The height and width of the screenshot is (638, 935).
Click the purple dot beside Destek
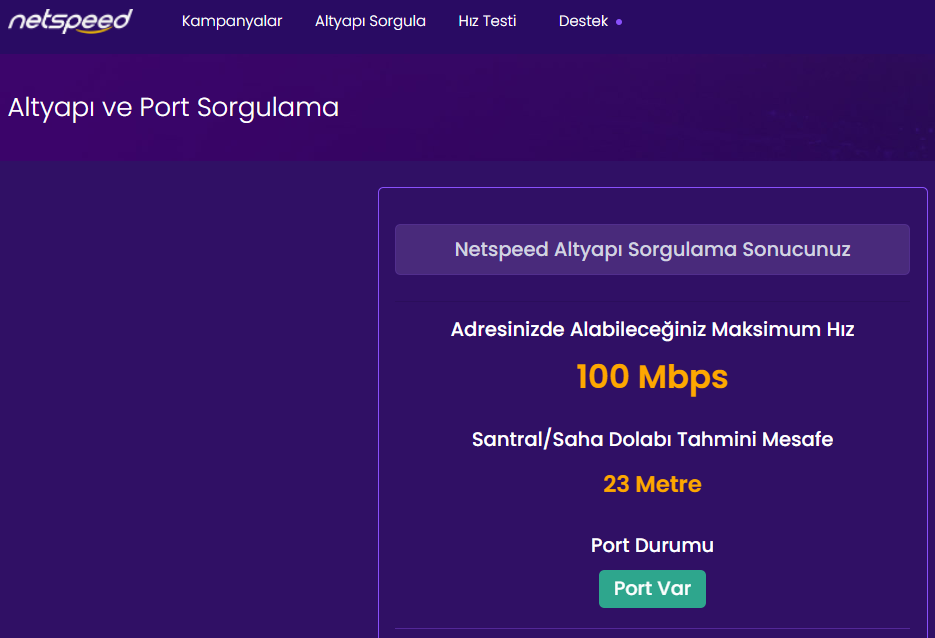point(619,22)
